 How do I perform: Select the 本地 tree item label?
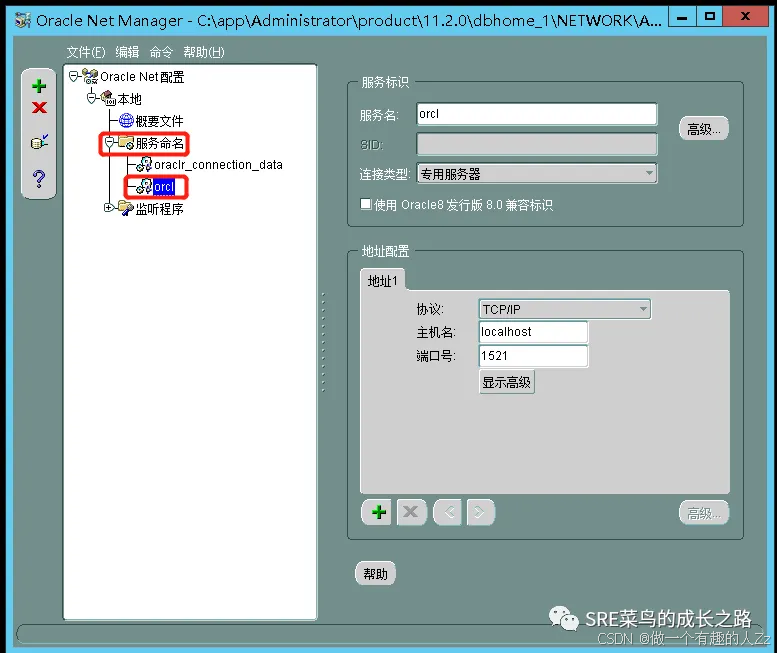click(x=129, y=99)
